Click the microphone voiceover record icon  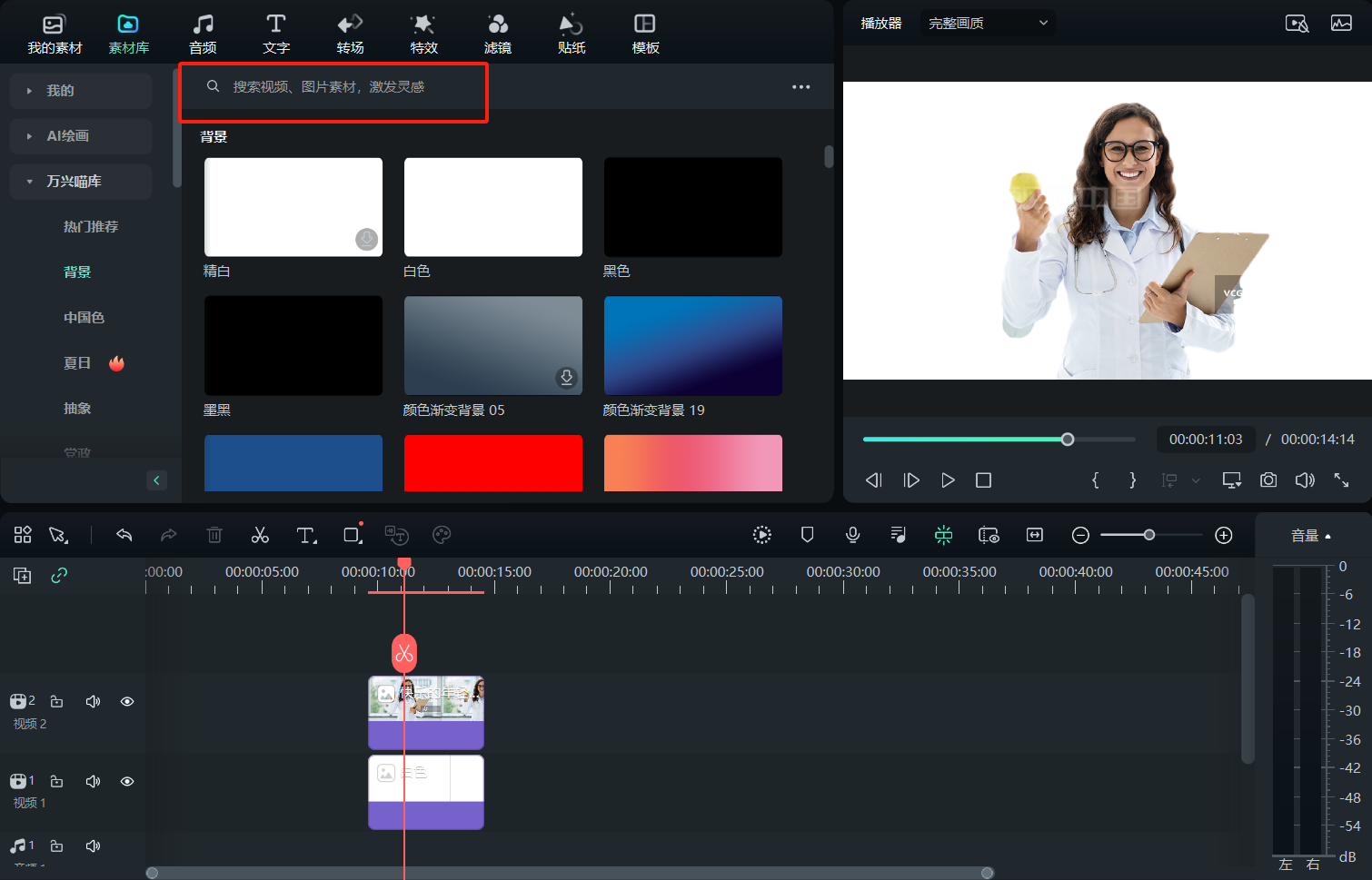(852, 535)
